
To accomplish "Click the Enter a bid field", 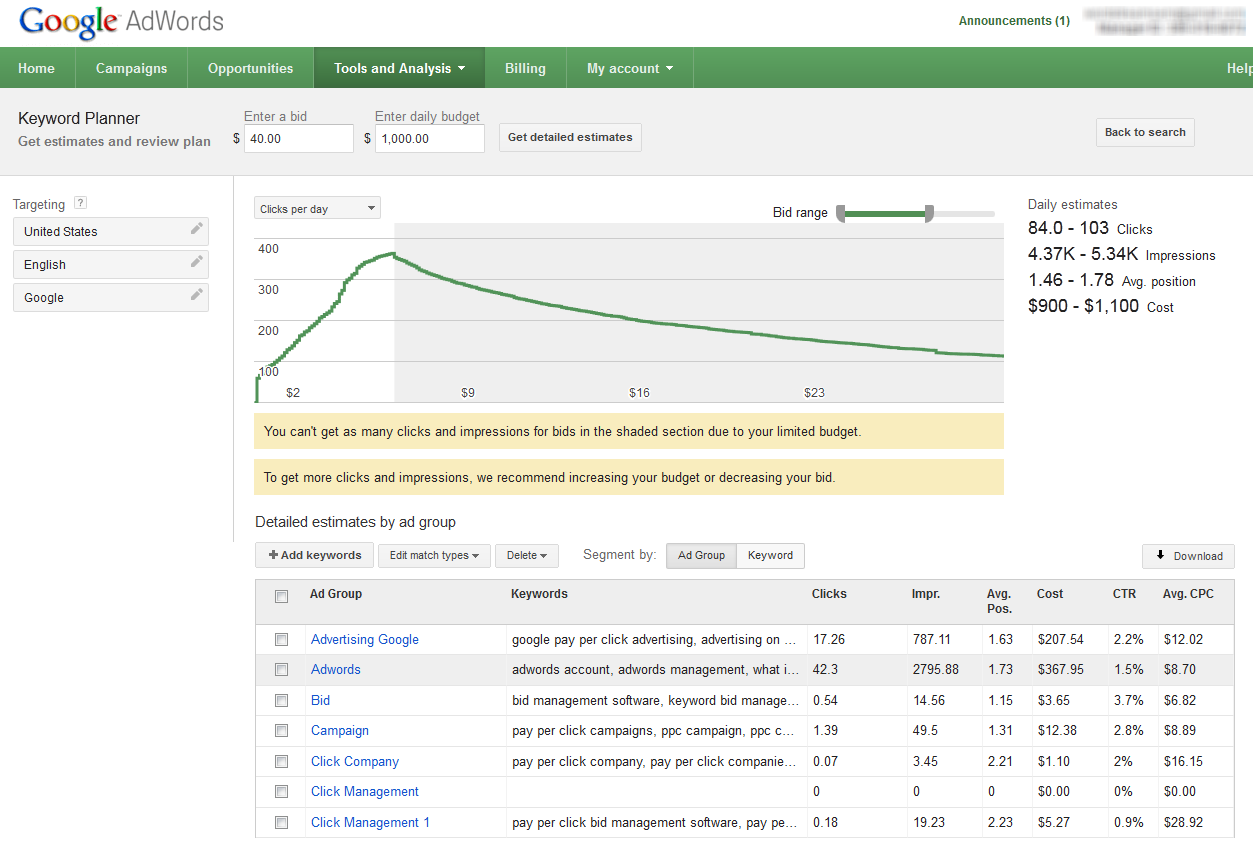I will (298, 138).
